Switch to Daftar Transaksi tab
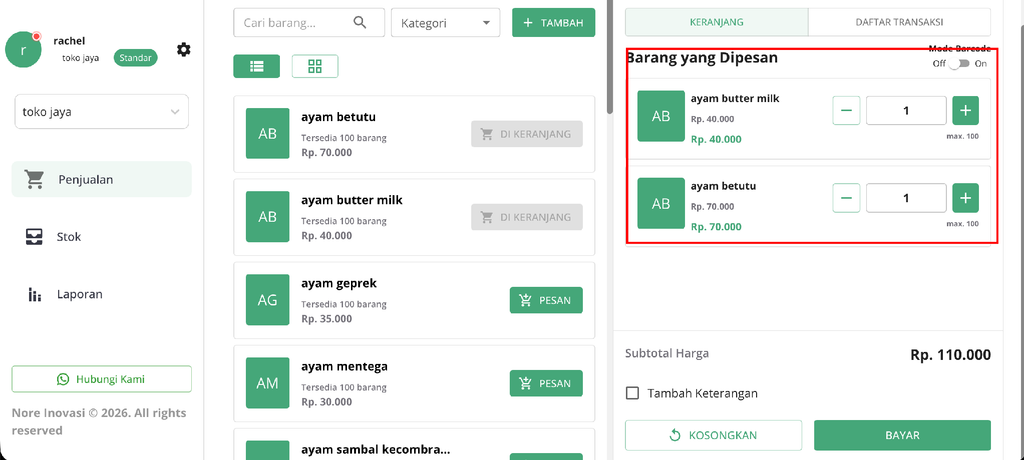This screenshot has width=1024, height=460. coord(899,22)
